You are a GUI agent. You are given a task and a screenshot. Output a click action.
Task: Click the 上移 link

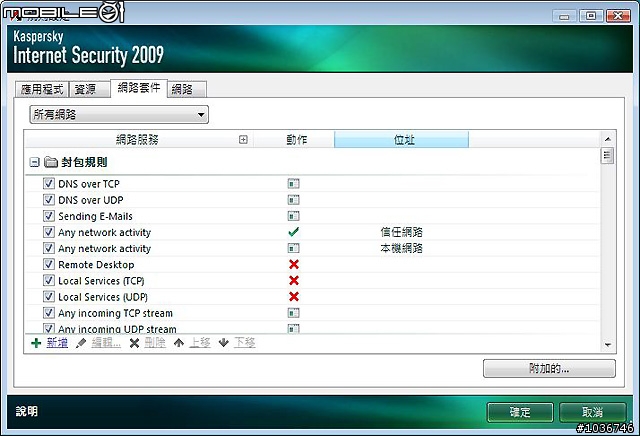pos(200,343)
